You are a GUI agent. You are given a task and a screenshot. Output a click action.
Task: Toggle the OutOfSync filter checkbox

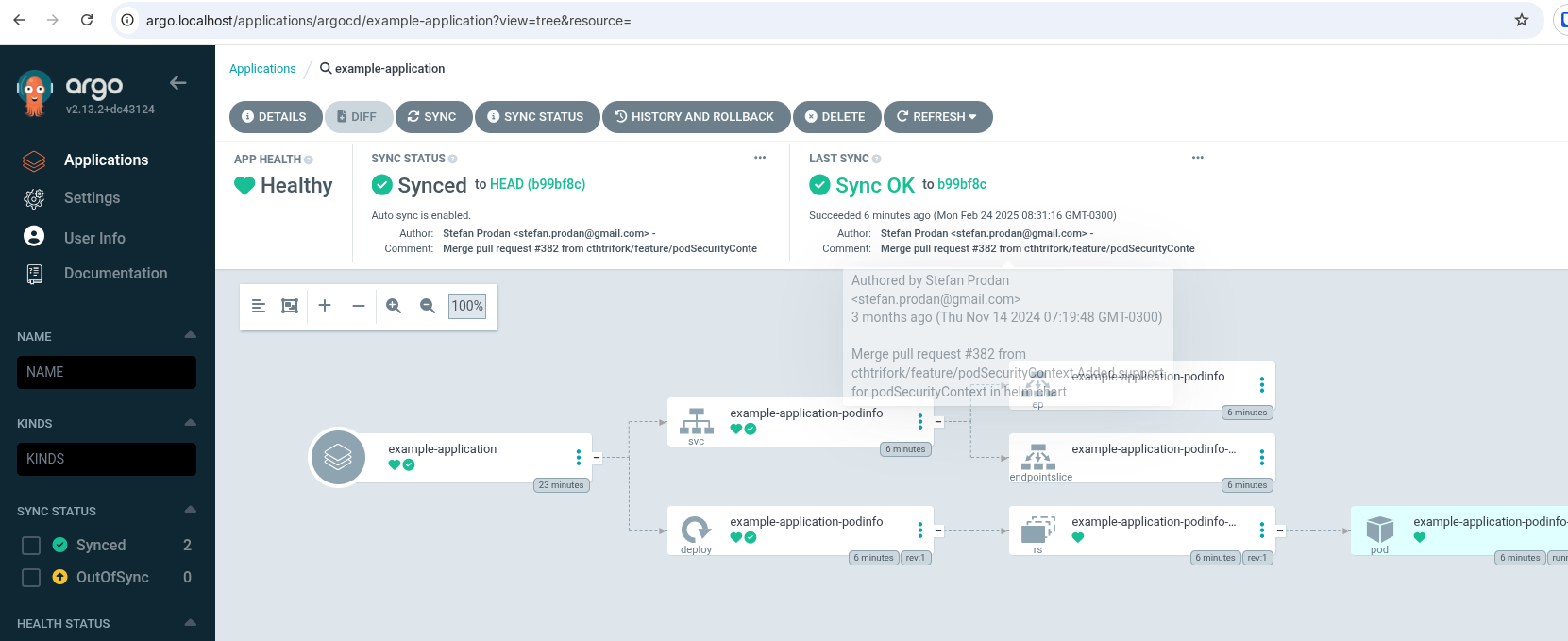coord(31,578)
